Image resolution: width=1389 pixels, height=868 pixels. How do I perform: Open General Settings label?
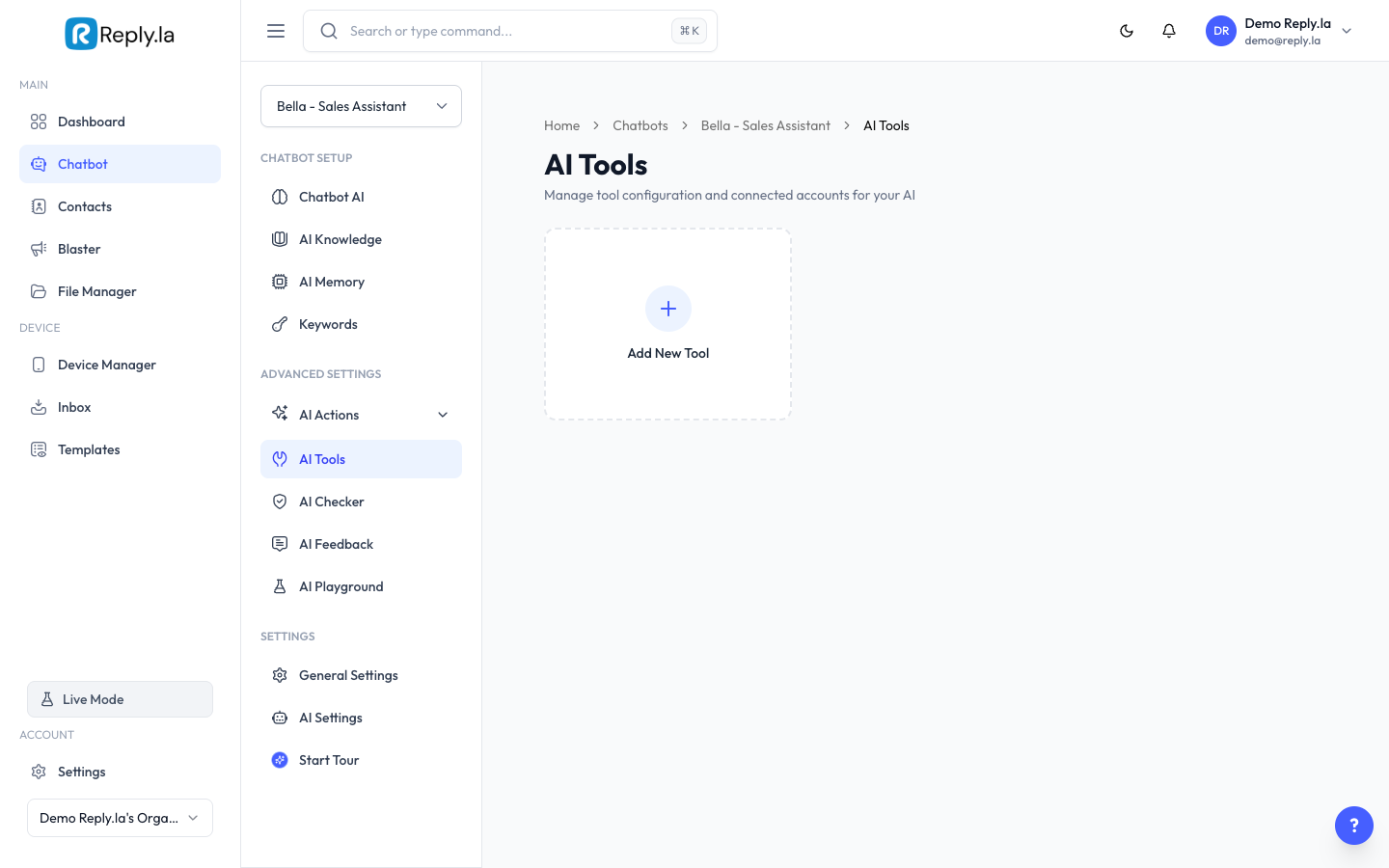348,675
